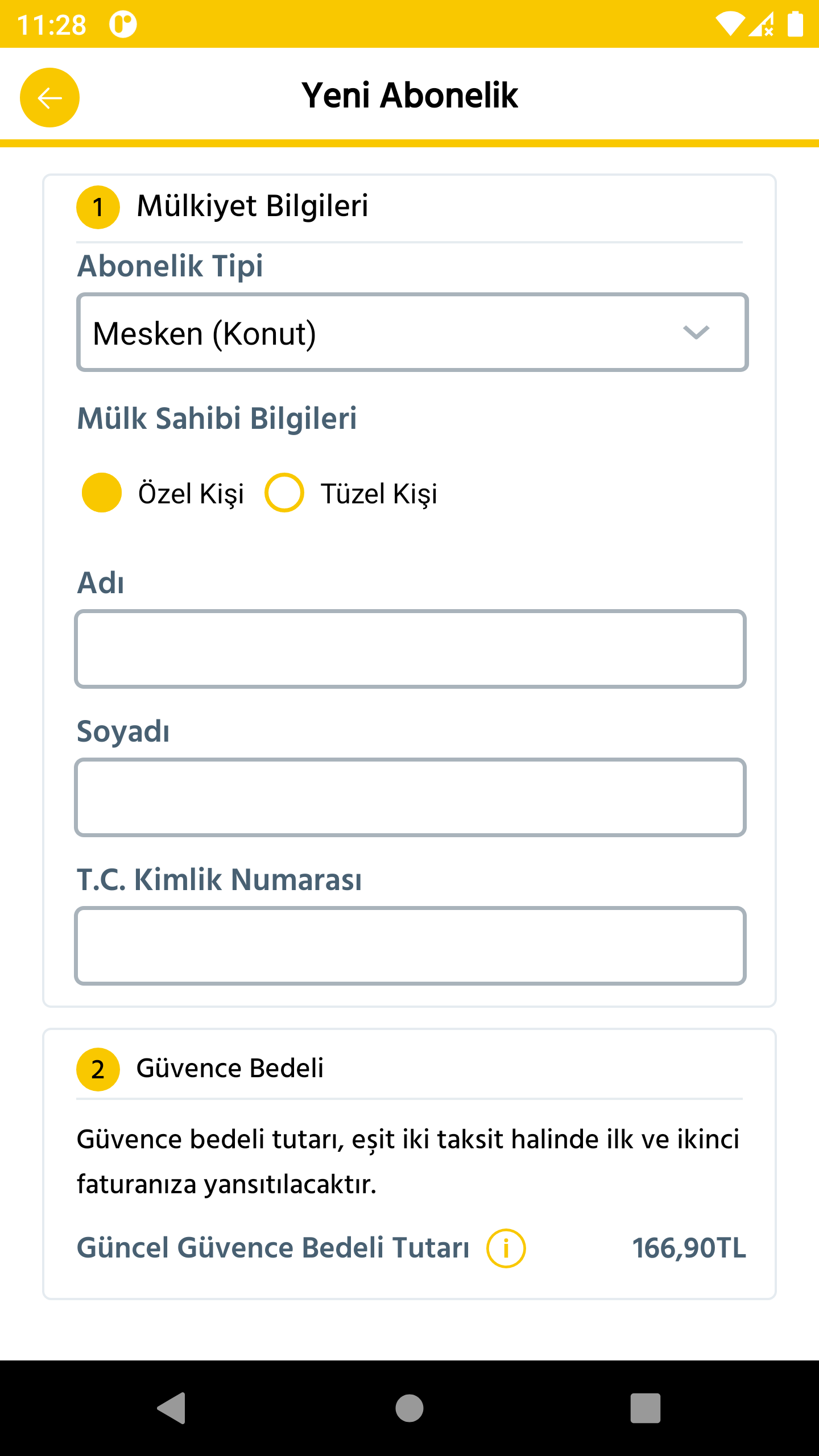Tap the 166,90TL deposit amount
819x1456 pixels.
click(x=689, y=1248)
